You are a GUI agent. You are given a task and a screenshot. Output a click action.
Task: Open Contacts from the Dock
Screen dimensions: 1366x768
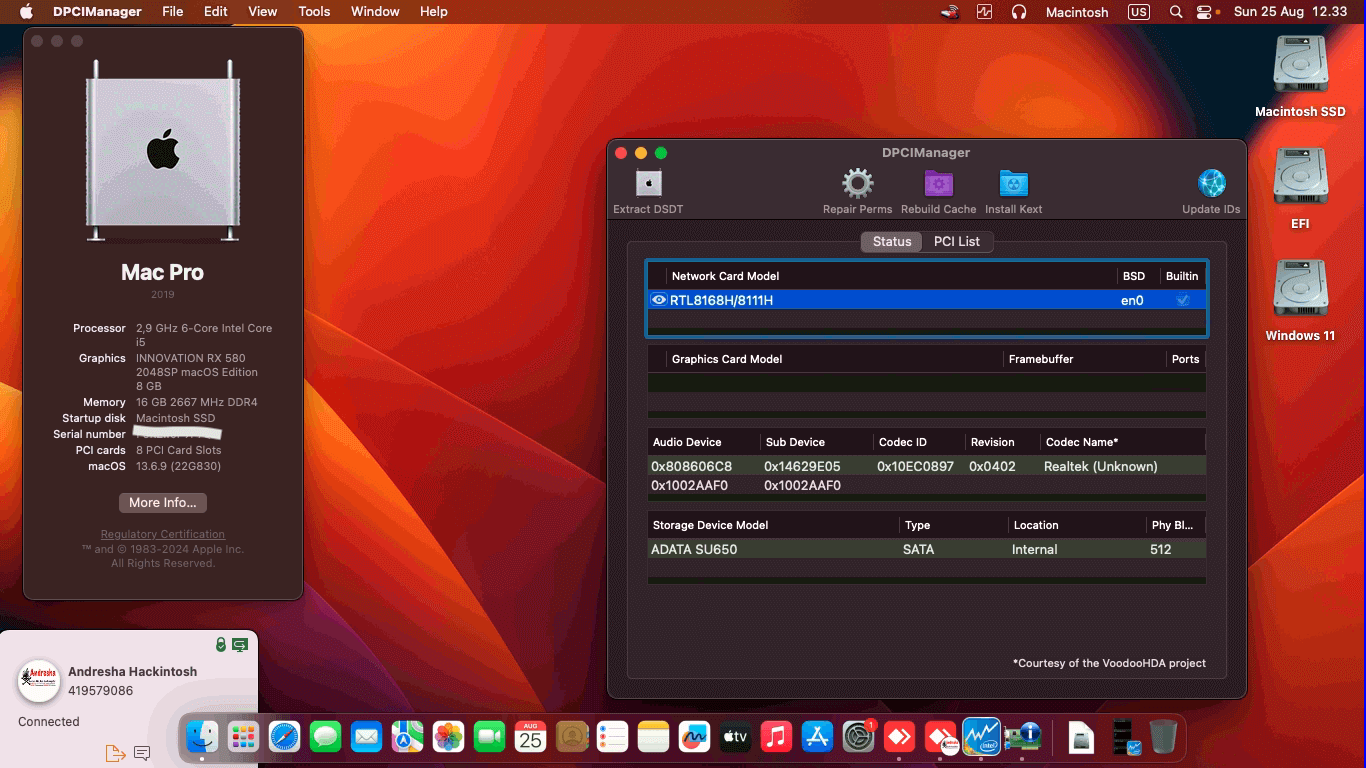click(571, 738)
